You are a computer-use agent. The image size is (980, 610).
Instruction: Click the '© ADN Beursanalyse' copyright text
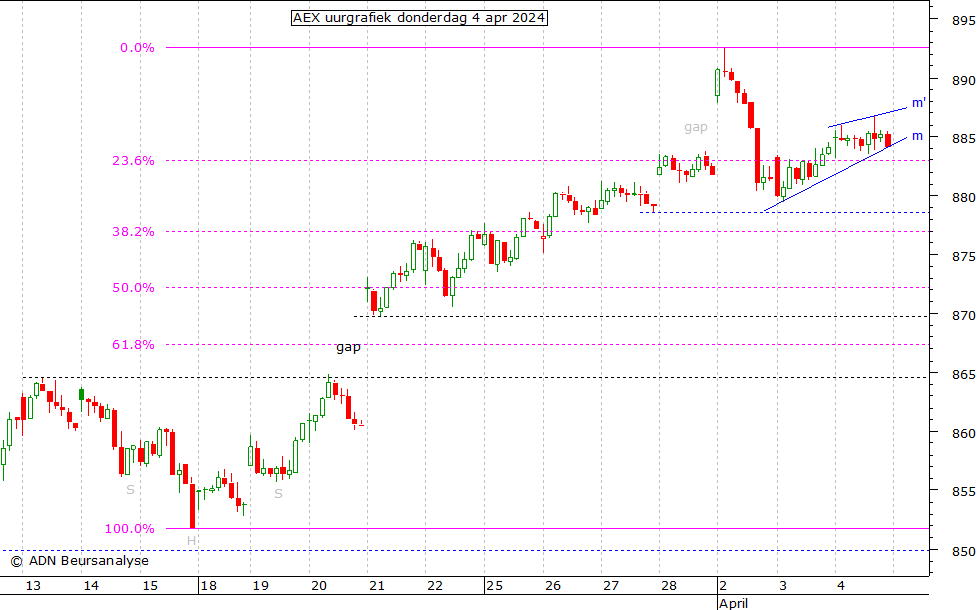(79, 561)
